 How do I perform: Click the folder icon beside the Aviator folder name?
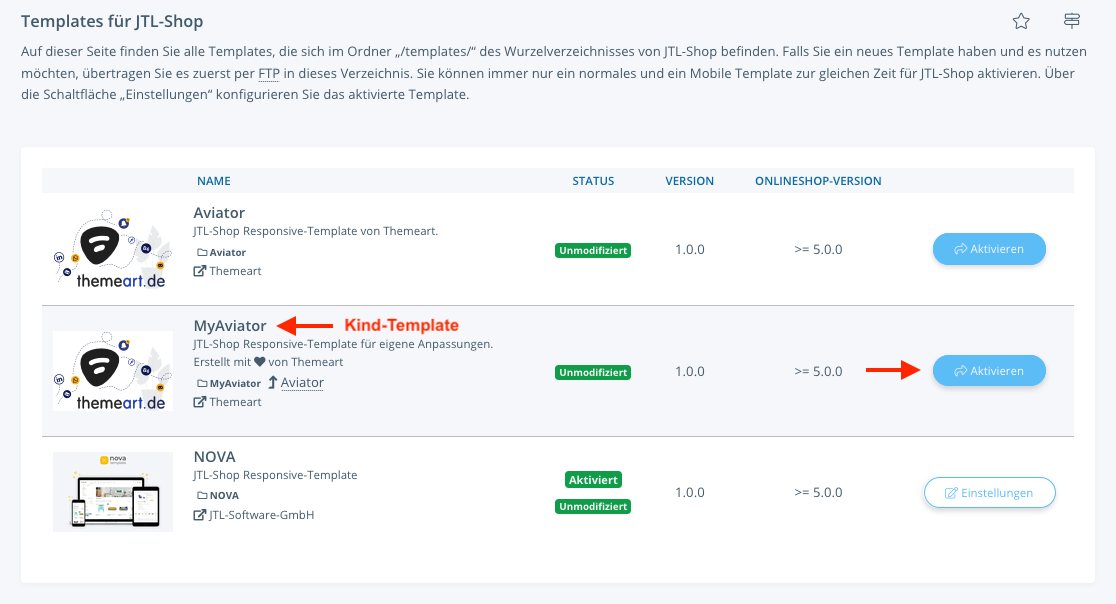tap(202, 253)
